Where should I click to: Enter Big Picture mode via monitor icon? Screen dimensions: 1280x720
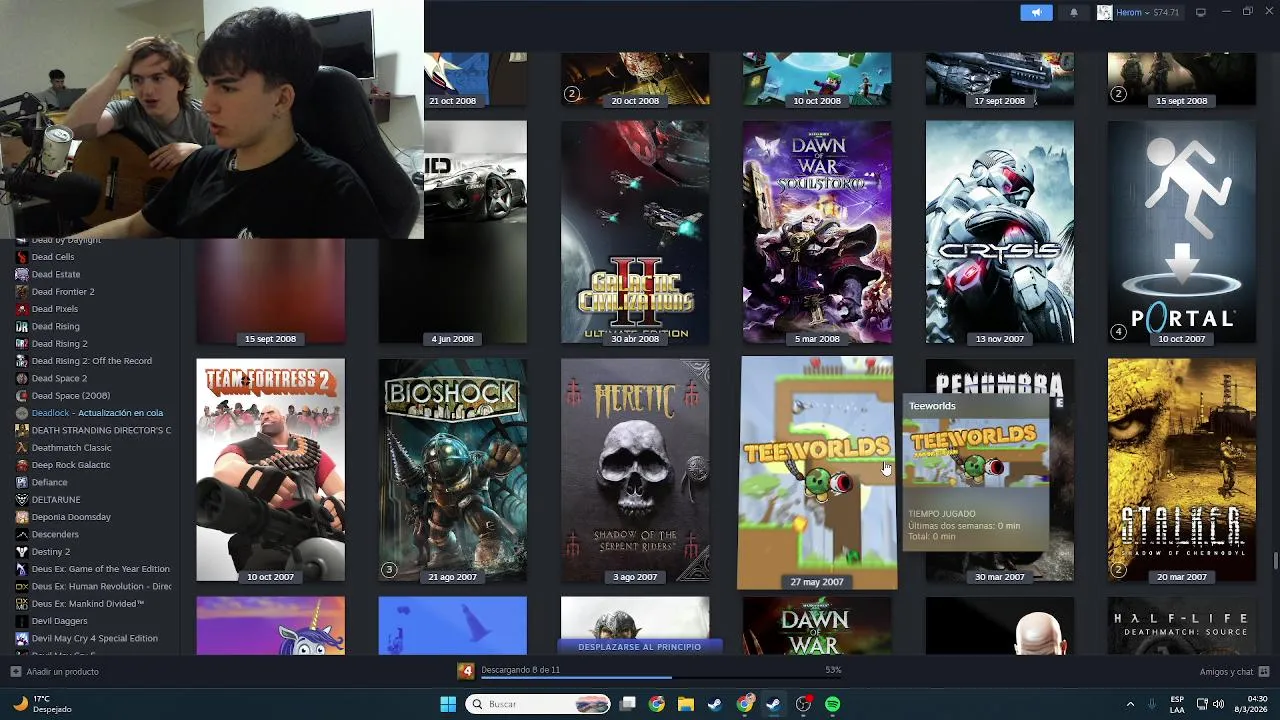[1201, 12]
